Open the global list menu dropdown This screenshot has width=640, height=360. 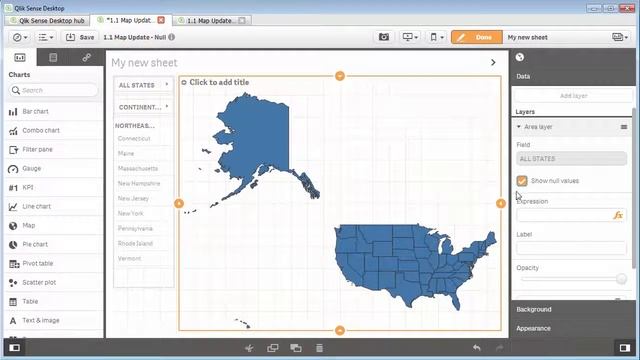[x=46, y=37]
